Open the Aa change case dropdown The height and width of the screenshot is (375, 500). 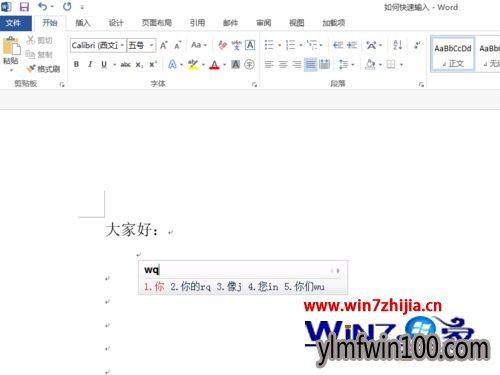[x=199, y=45]
